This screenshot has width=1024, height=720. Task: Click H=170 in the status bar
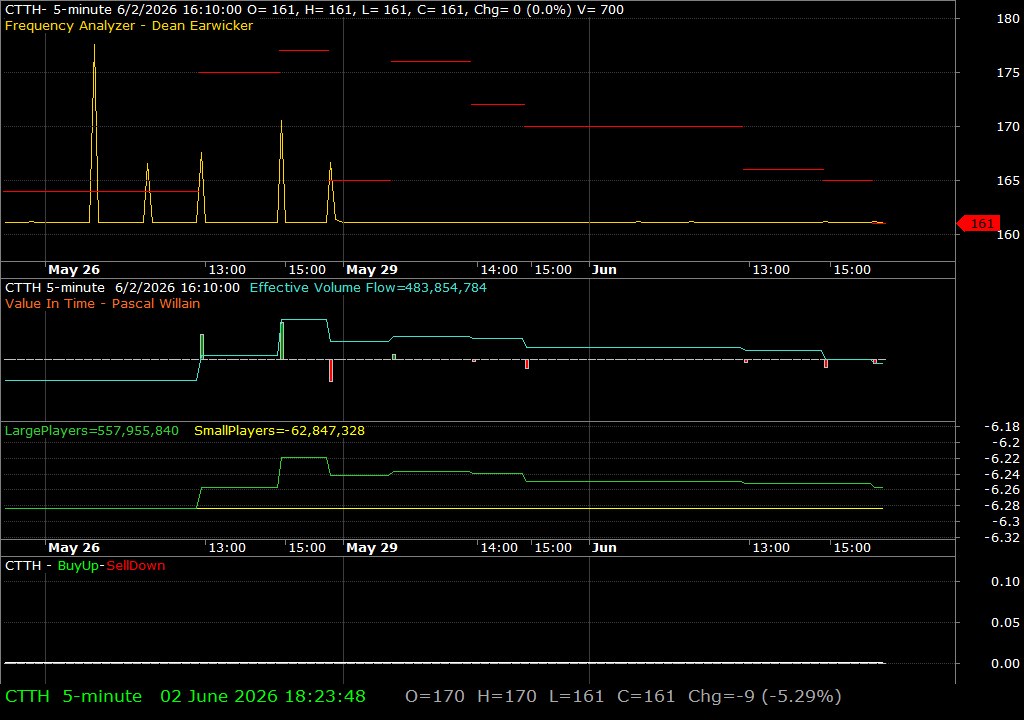point(507,696)
